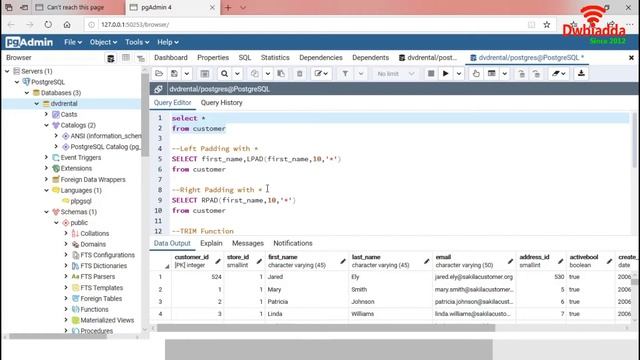This screenshot has width=640, height=360.
Task: Expand the Event Triggers node
Action: tap(47, 157)
